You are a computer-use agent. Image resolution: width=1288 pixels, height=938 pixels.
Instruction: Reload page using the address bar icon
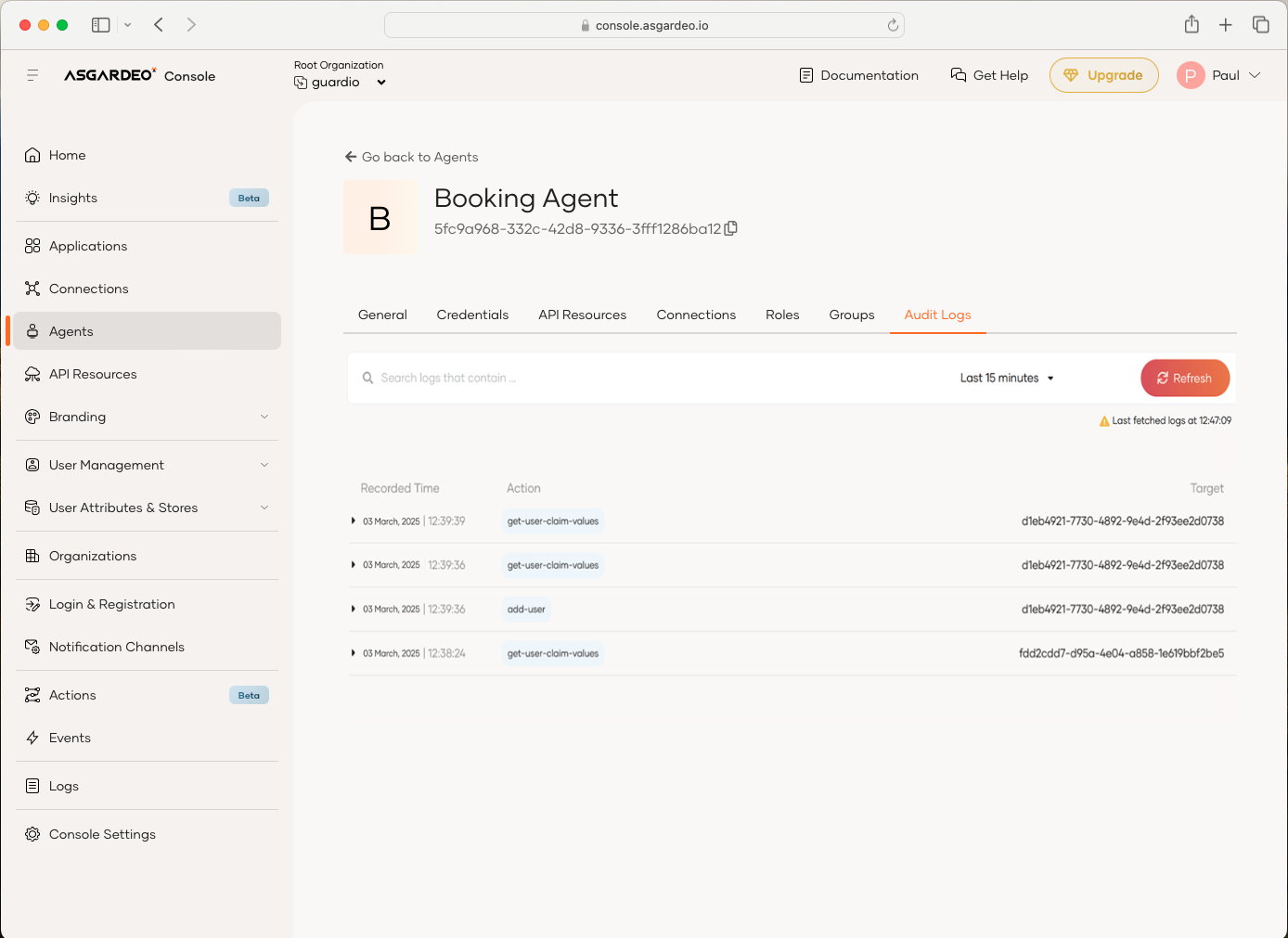pos(893,25)
